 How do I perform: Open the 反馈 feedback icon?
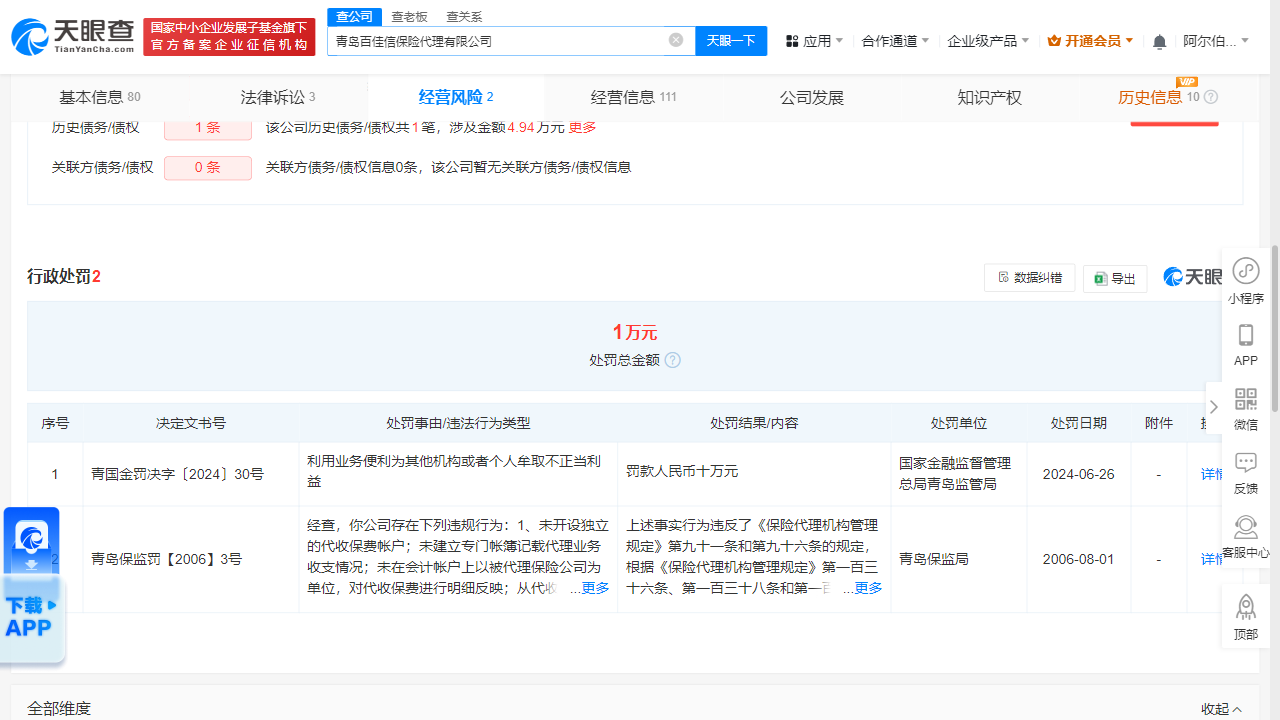[1246, 473]
